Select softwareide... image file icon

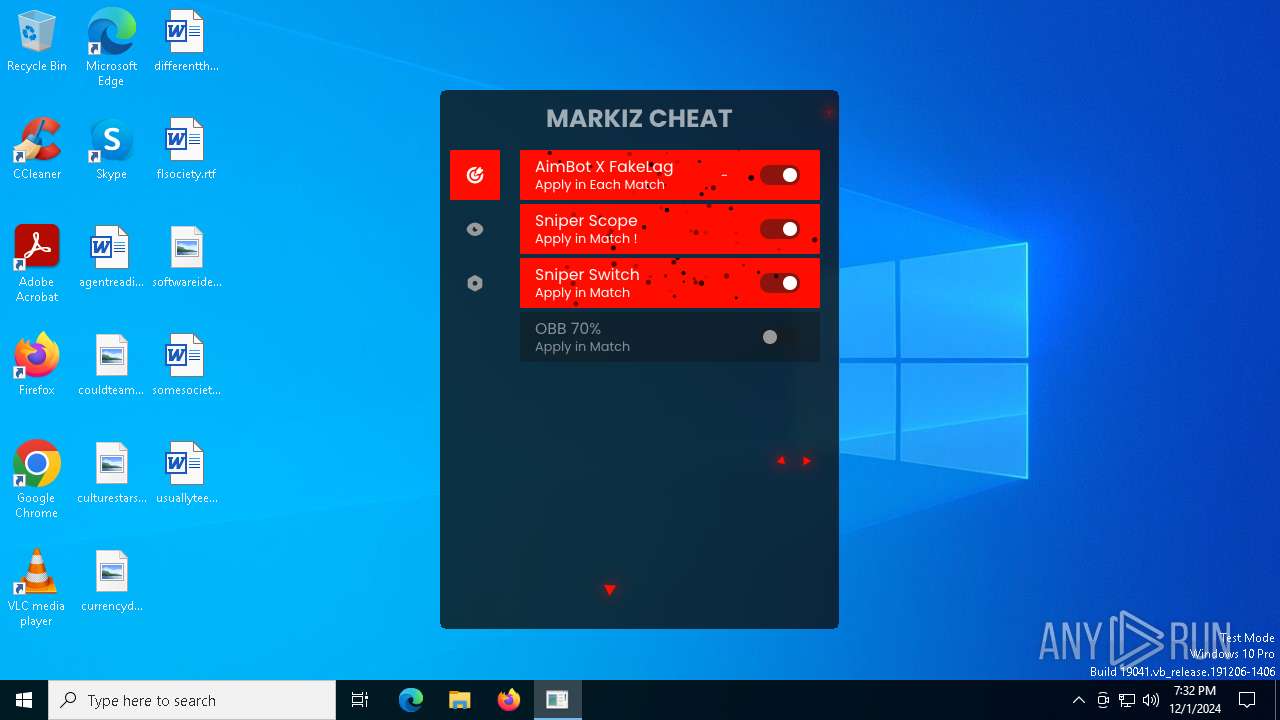[186, 258]
